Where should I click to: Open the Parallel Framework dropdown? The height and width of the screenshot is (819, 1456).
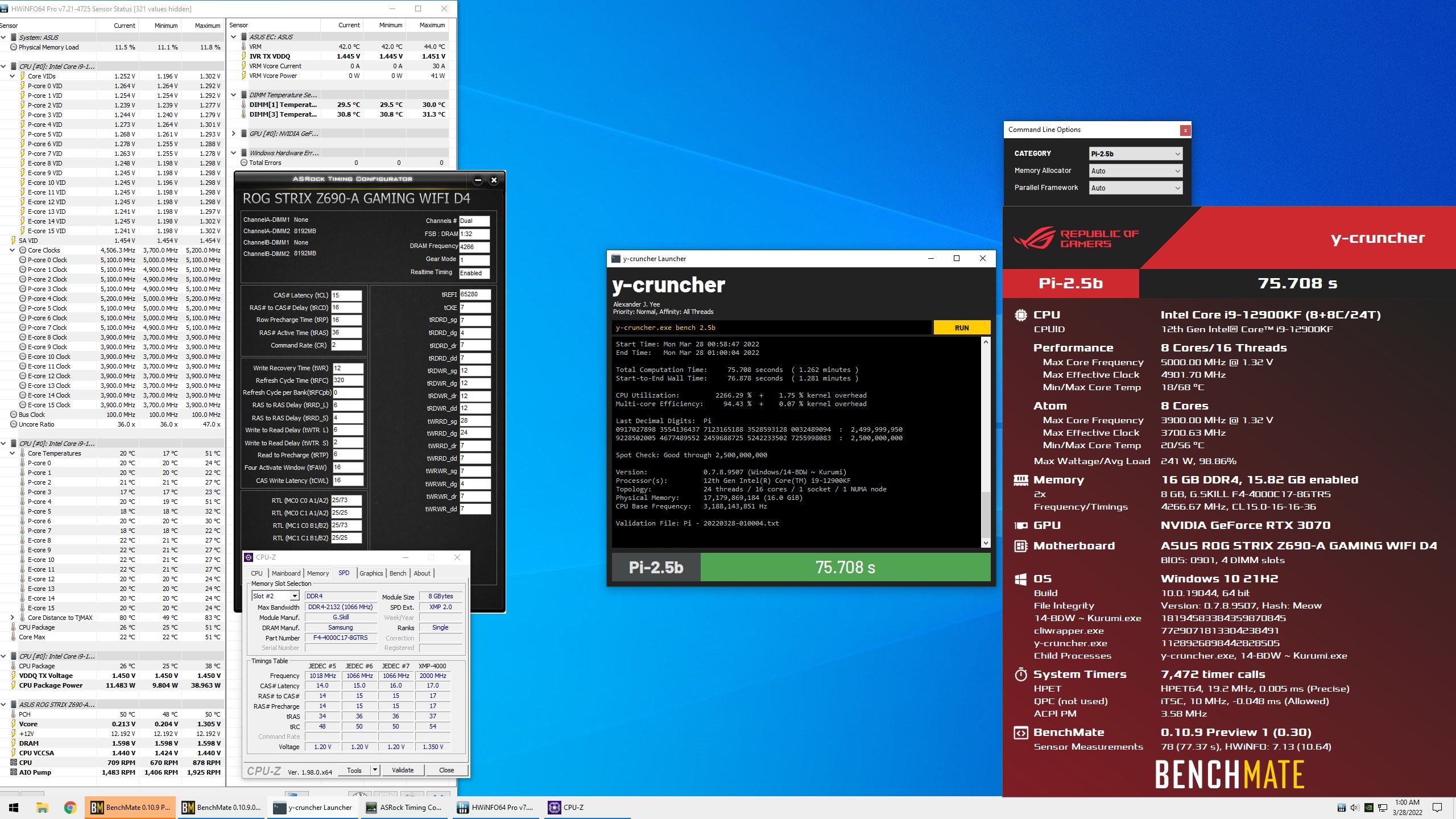[1136, 188]
